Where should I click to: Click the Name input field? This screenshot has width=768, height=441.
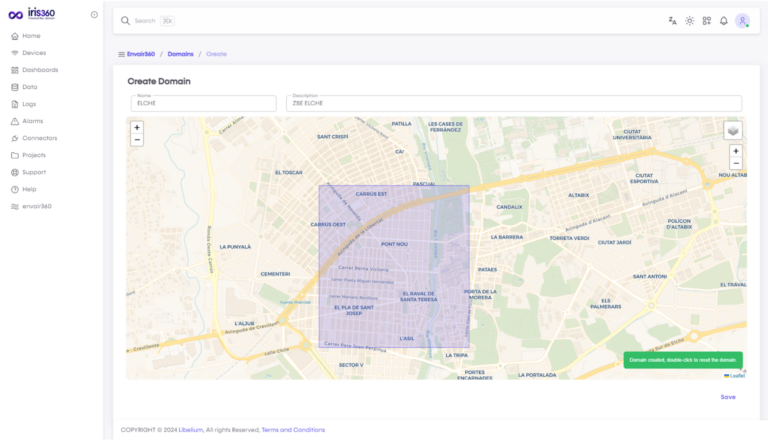point(203,104)
